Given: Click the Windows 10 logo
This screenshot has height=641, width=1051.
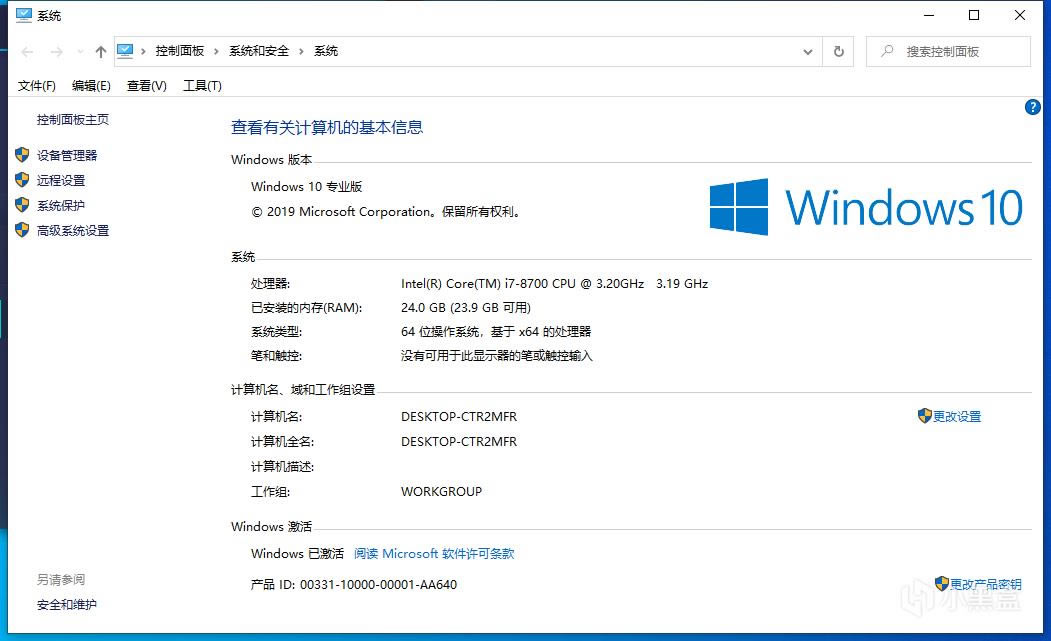Looking at the screenshot, I should click(866, 207).
